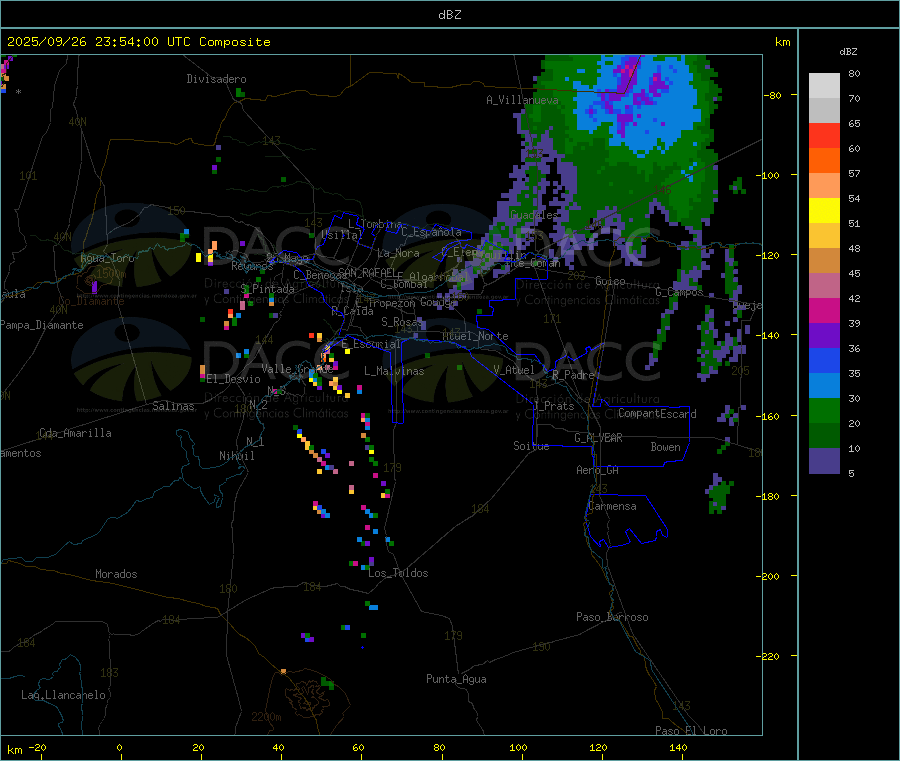Click the Paso_El_Loro map label

coord(691,731)
